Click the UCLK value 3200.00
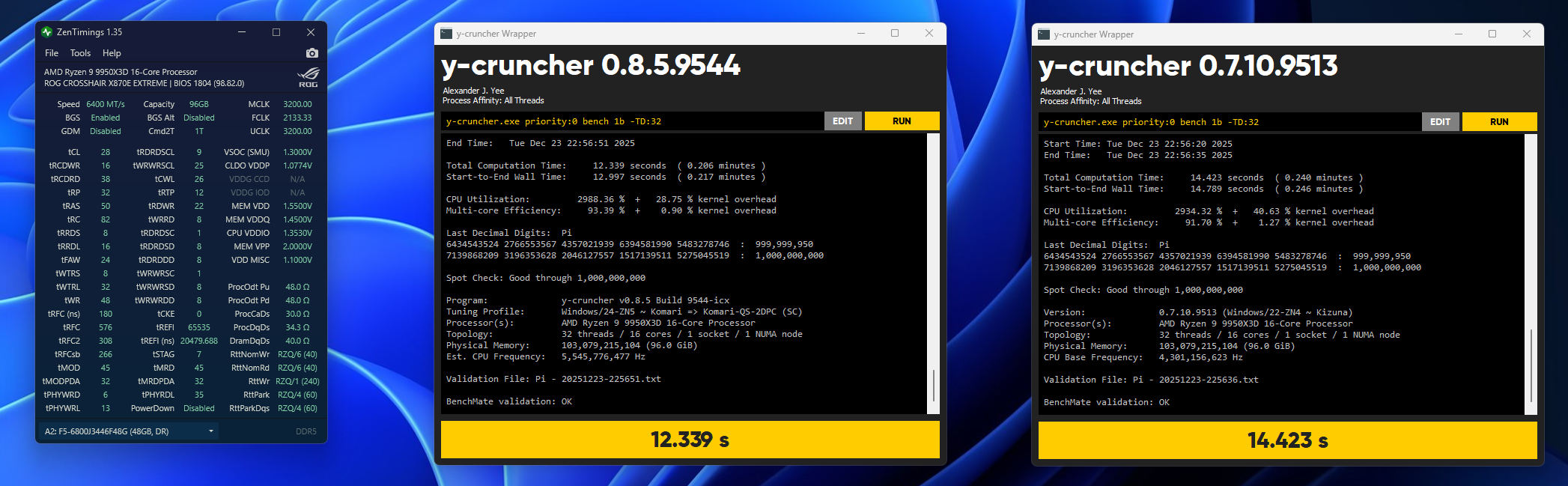Image resolution: width=1568 pixels, height=486 pixels. pyautogui.click(x=297, y=131)
